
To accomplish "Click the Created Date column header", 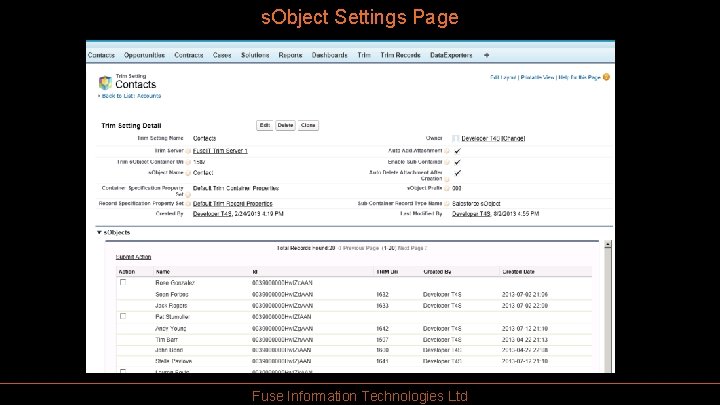I will click(x=518, y=272).
